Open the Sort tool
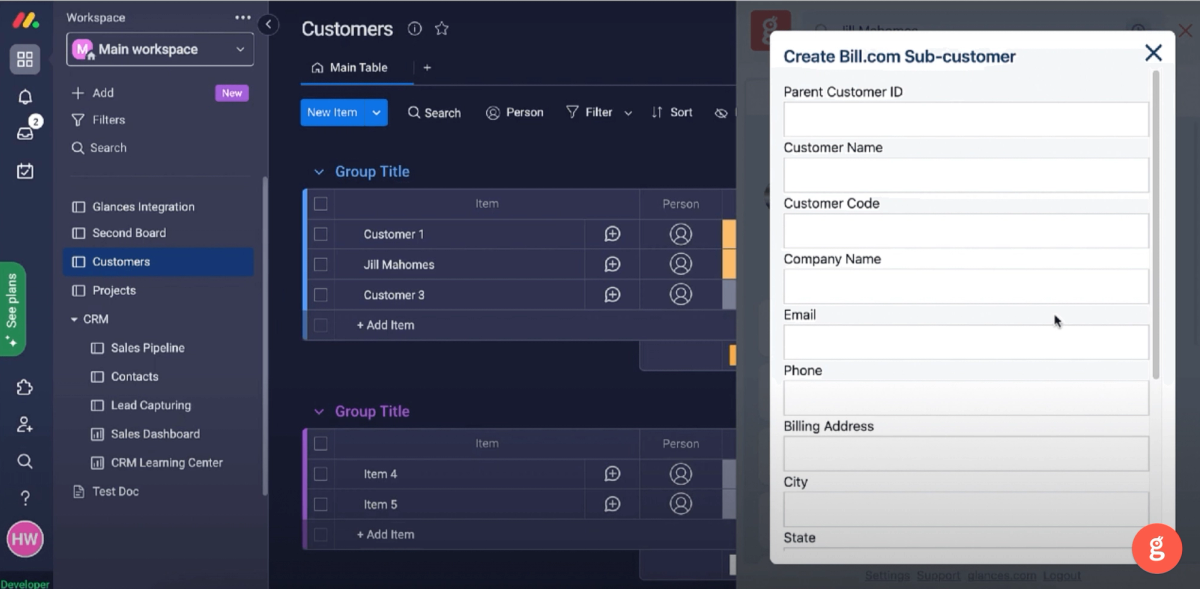Image resolution: width=1200 pixels, height=589 pixels. [x=672, y=113]
